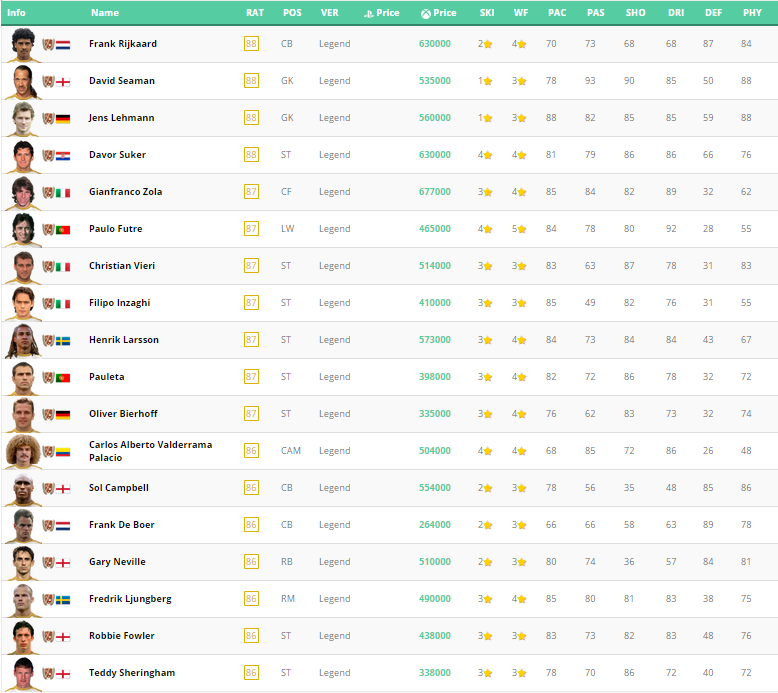Click Frank De Boer's 89 defending value

point(708,525)
